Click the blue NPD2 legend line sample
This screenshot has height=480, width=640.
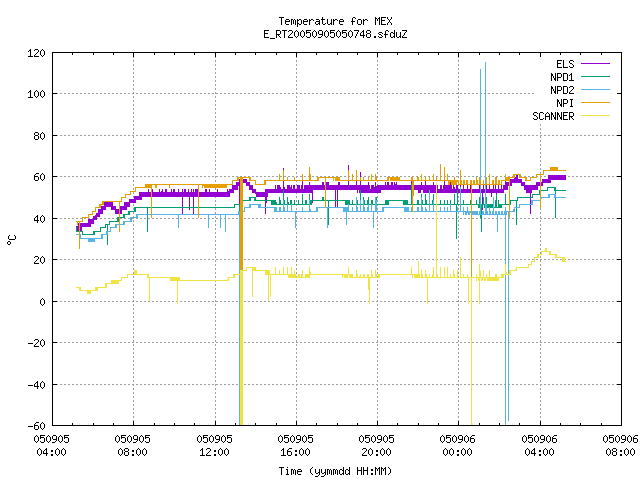[x=595, y=89]
